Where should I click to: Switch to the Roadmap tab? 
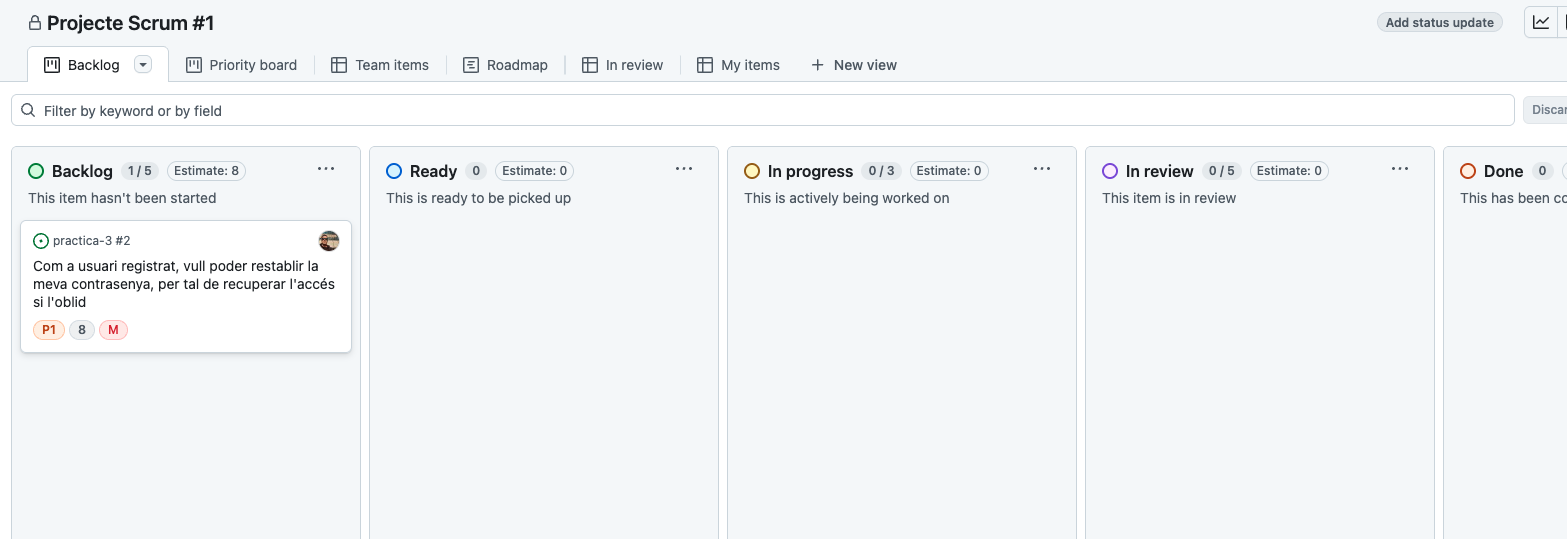[506, 65]
